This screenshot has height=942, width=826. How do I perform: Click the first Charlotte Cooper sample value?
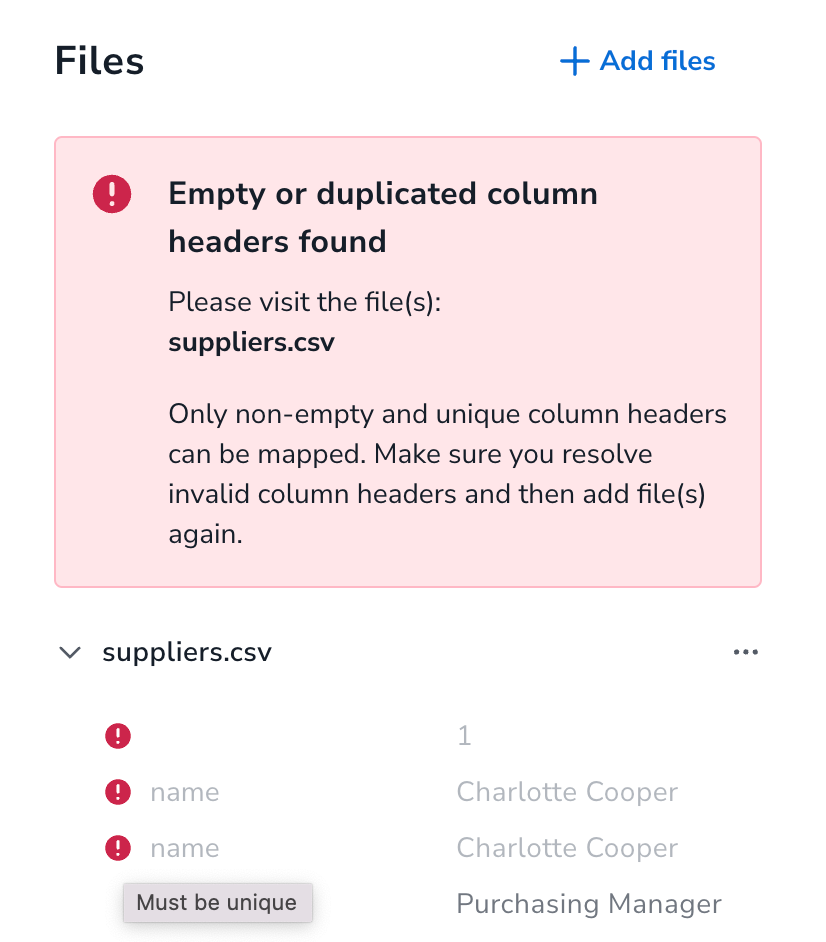(x=567, y=792)
